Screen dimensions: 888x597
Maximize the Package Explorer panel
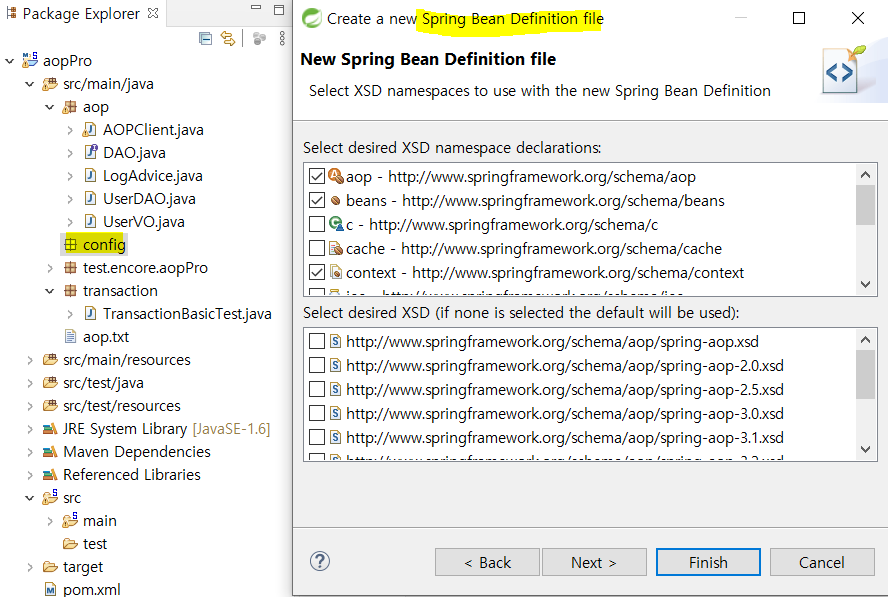(279, 10)
